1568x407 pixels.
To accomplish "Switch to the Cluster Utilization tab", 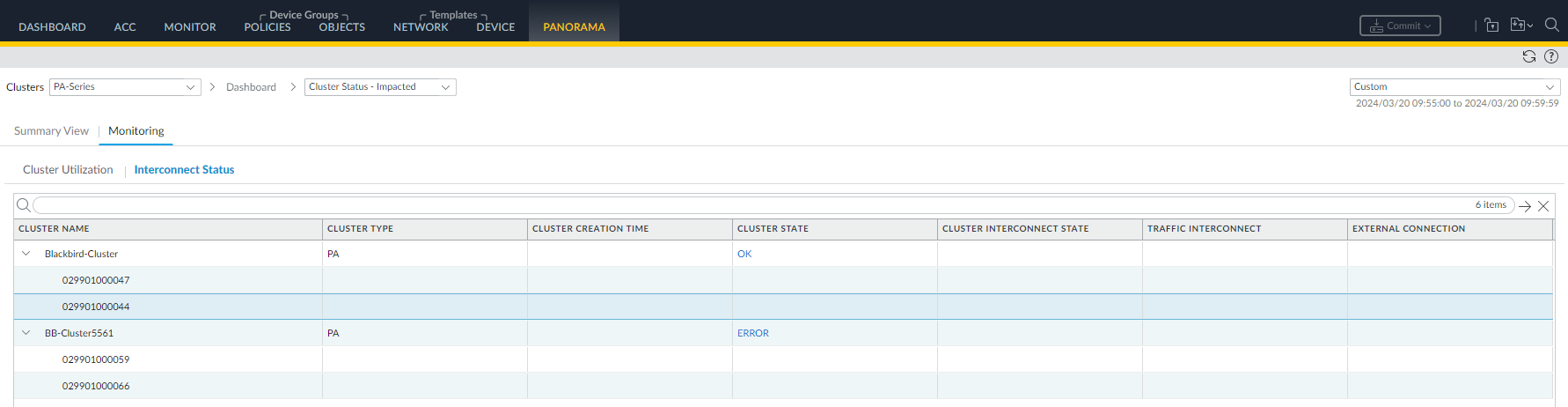I will (68, 170).
